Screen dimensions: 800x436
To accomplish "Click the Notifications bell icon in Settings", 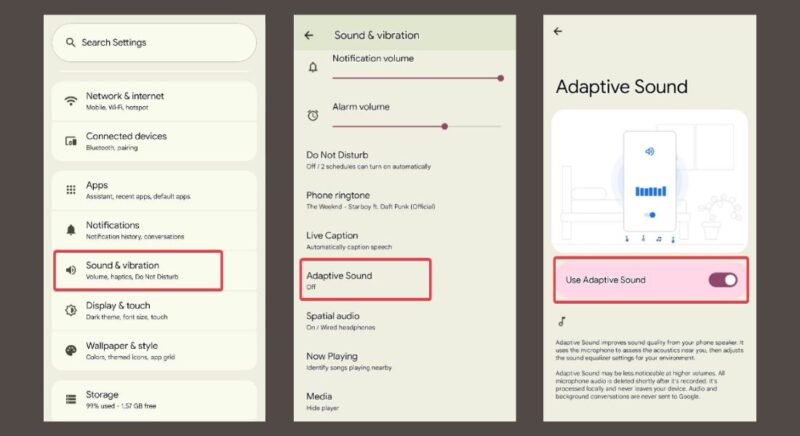I will click(x=71, y=230).
